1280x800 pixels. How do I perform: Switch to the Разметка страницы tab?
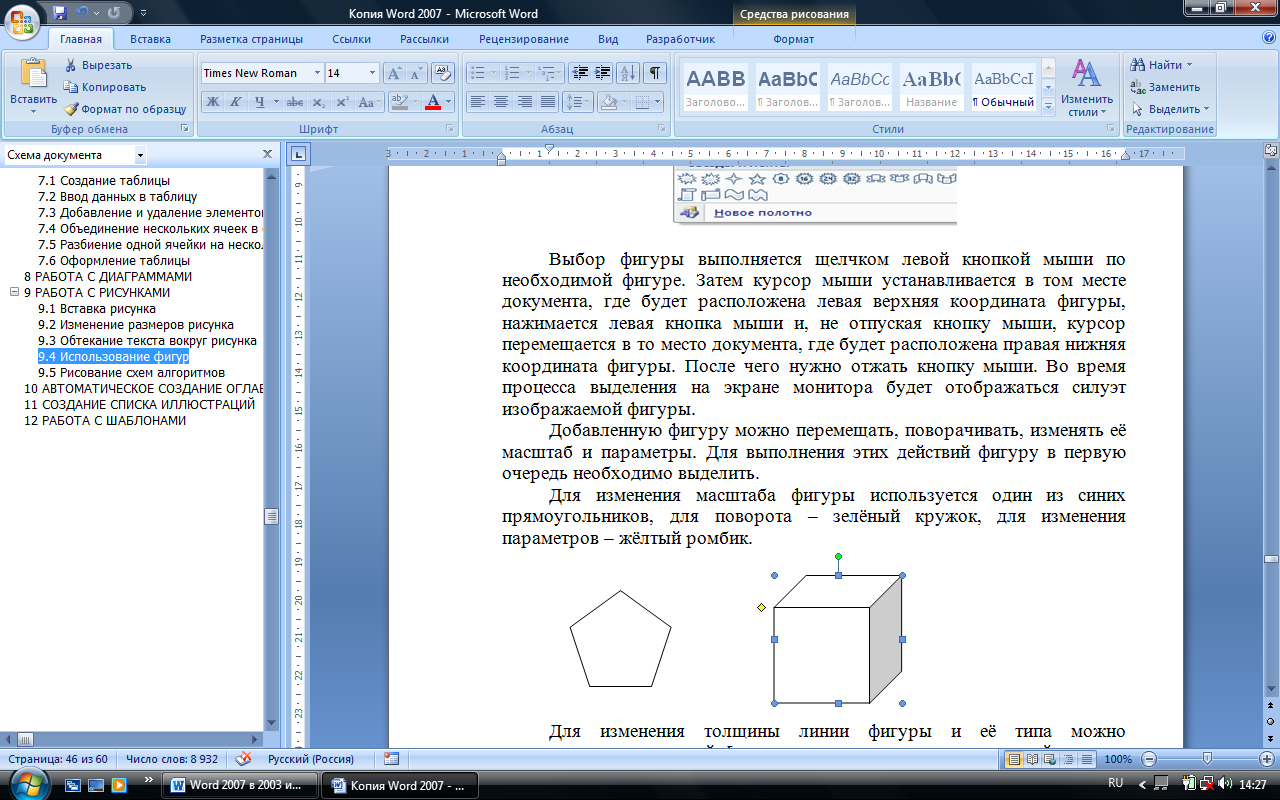tap(251, 39)
